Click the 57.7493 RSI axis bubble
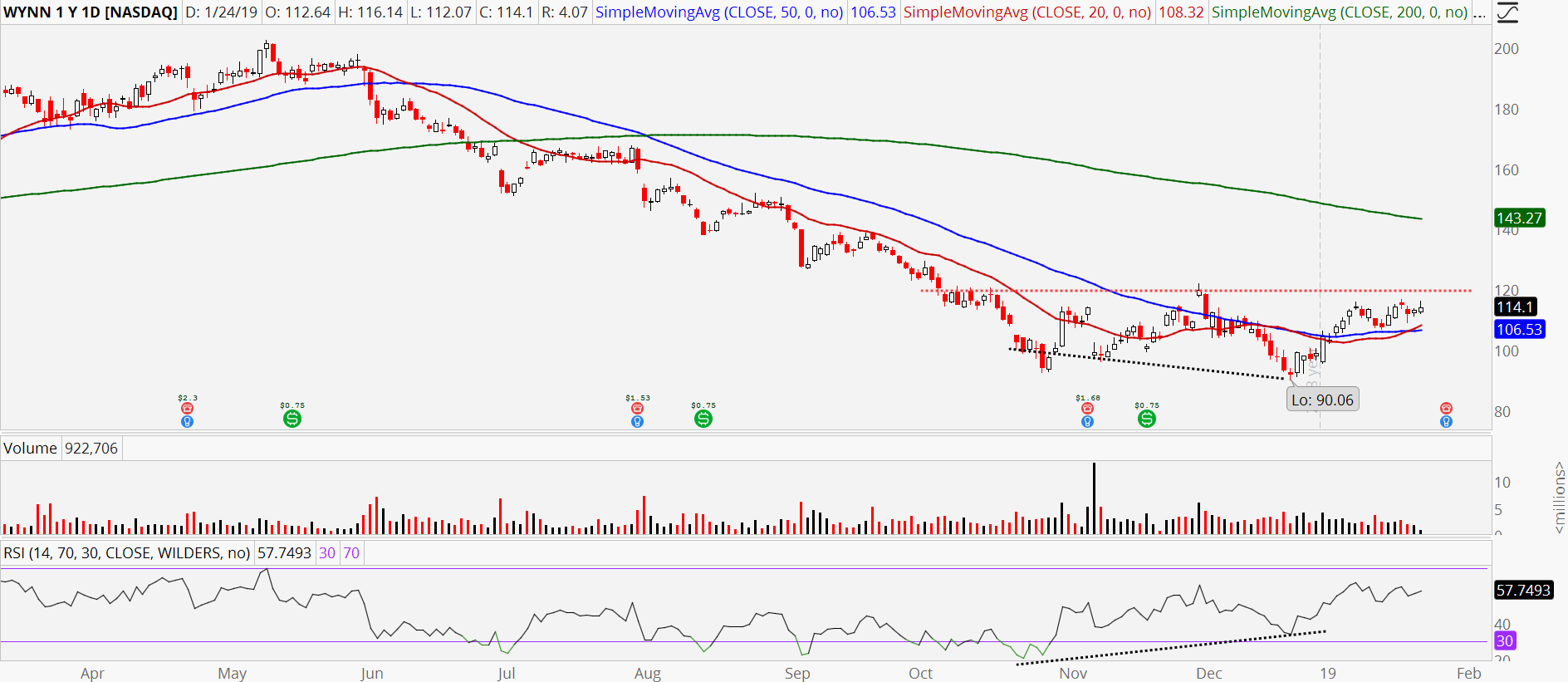Viewport: 1568px width, 682px height. (1523, 591)
